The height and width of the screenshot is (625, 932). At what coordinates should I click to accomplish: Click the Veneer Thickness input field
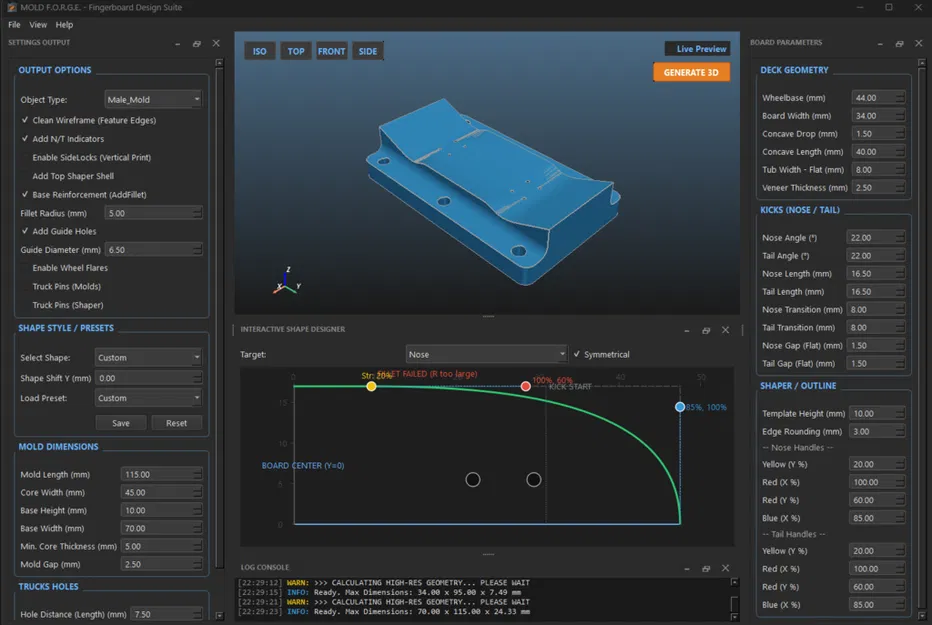(x=878, y=188)
